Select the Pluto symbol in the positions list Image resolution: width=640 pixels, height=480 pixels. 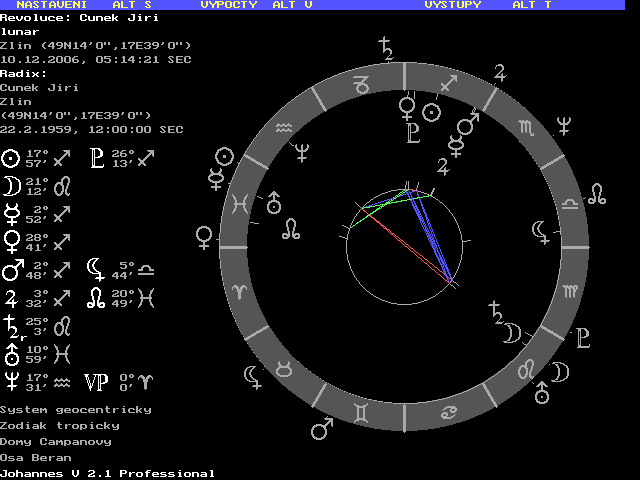point(97,157)
